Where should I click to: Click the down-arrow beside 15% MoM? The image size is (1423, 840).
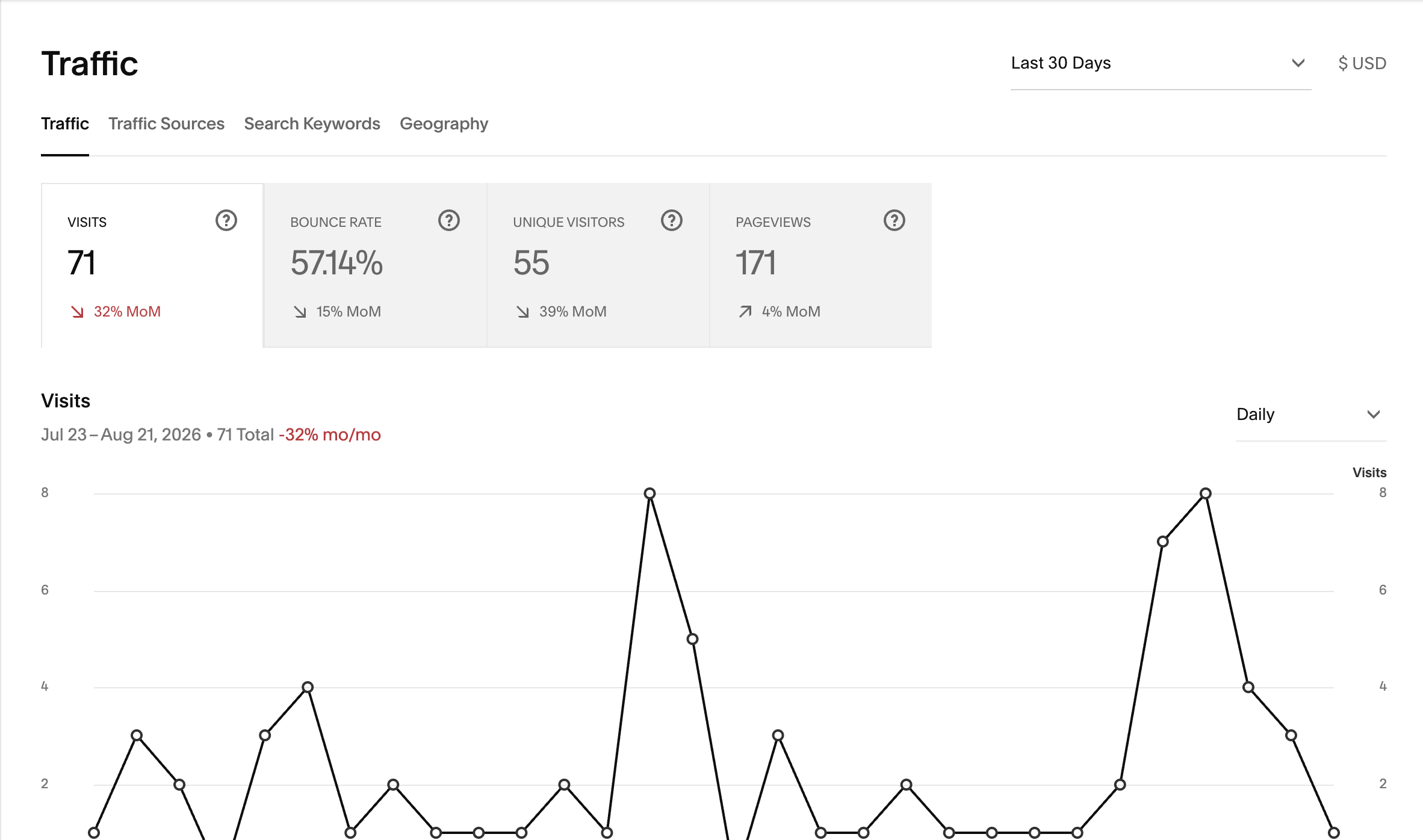click(x=300, y=312)
